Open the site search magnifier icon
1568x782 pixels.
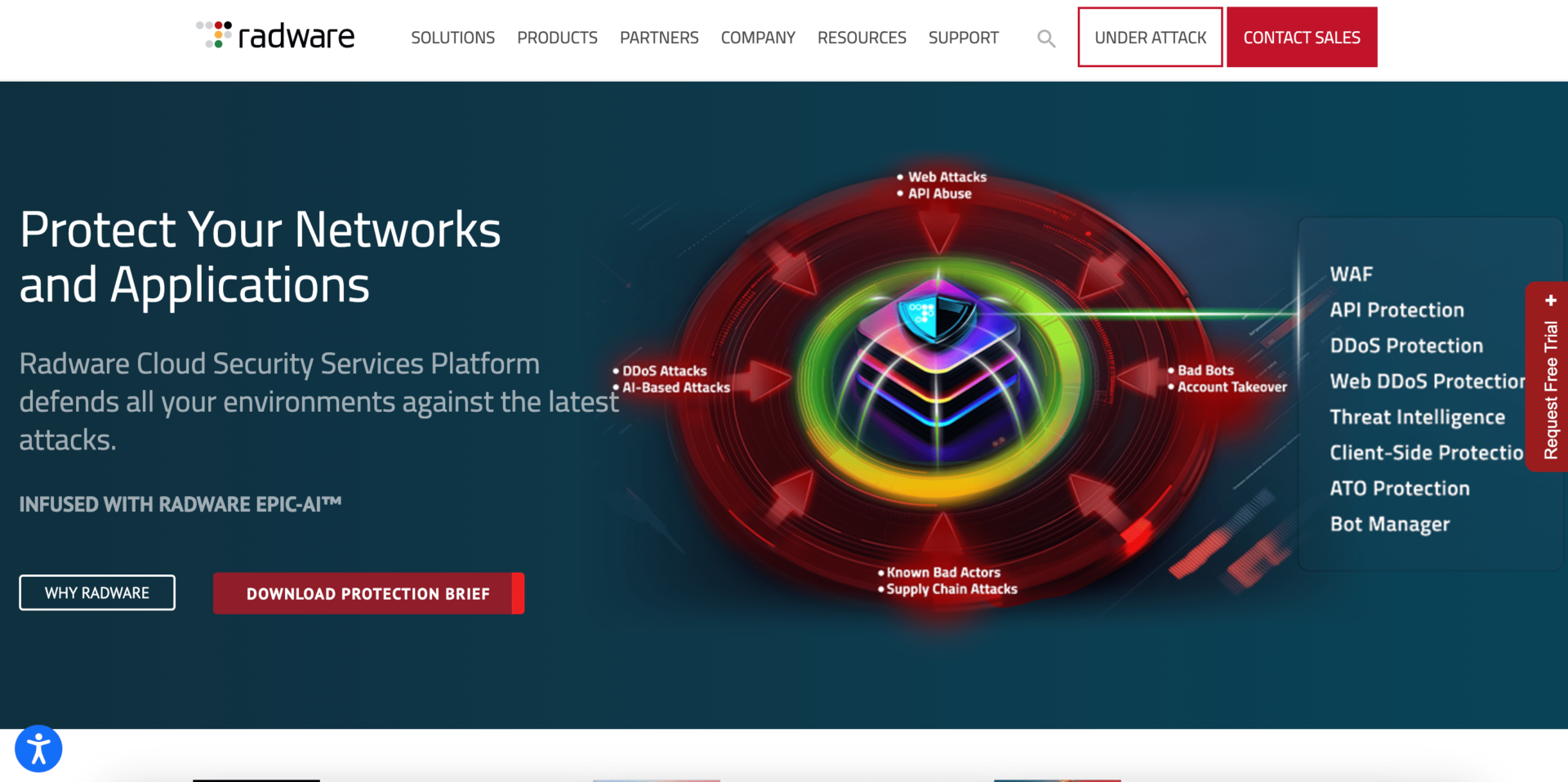click(x=1046, y=38)
